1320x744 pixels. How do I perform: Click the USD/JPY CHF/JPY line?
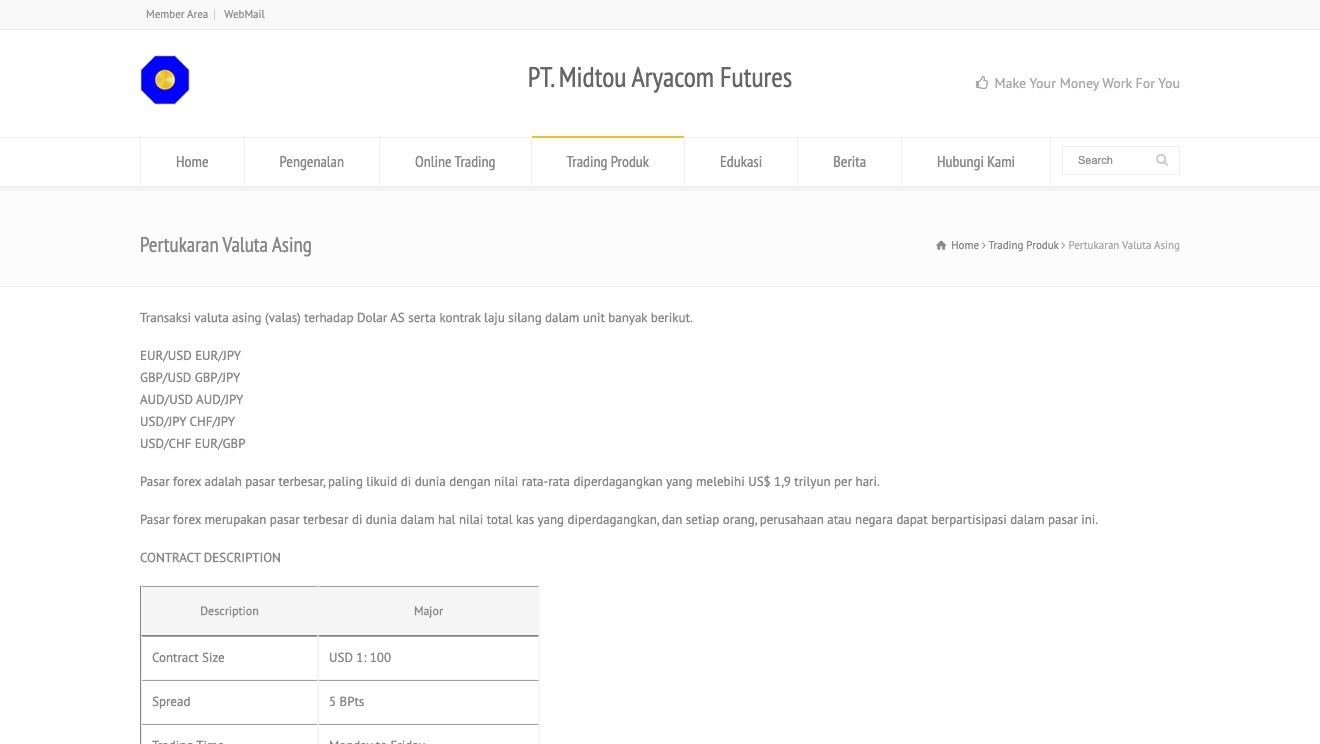[x=187, y=421]
